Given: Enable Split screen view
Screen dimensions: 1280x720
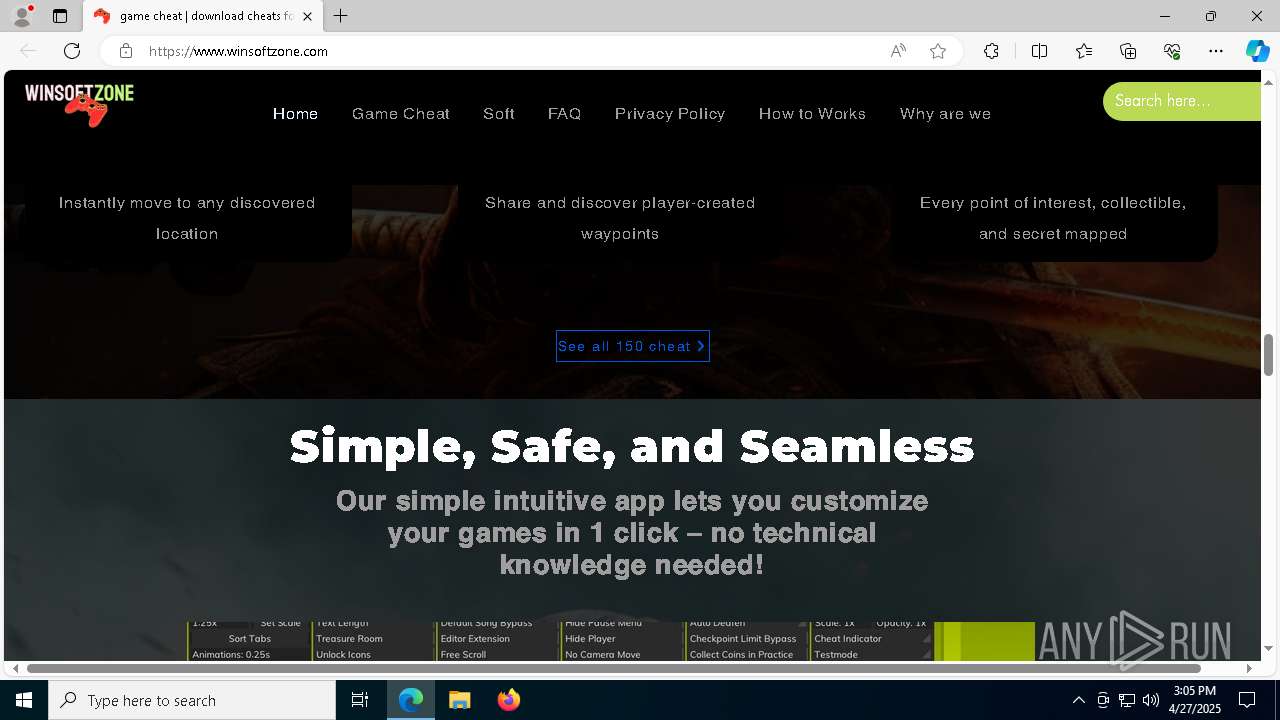Looking at the screenshot, I should [x=1039, y=51].
